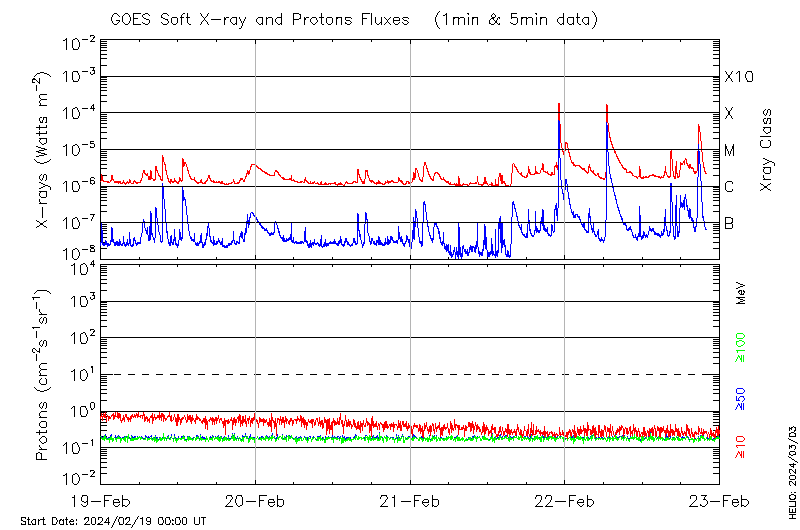Viewport: 800px width, 530px height.
Task: Select the blue ≥50 MeV legend label
Action: click(x=742, y=400)
